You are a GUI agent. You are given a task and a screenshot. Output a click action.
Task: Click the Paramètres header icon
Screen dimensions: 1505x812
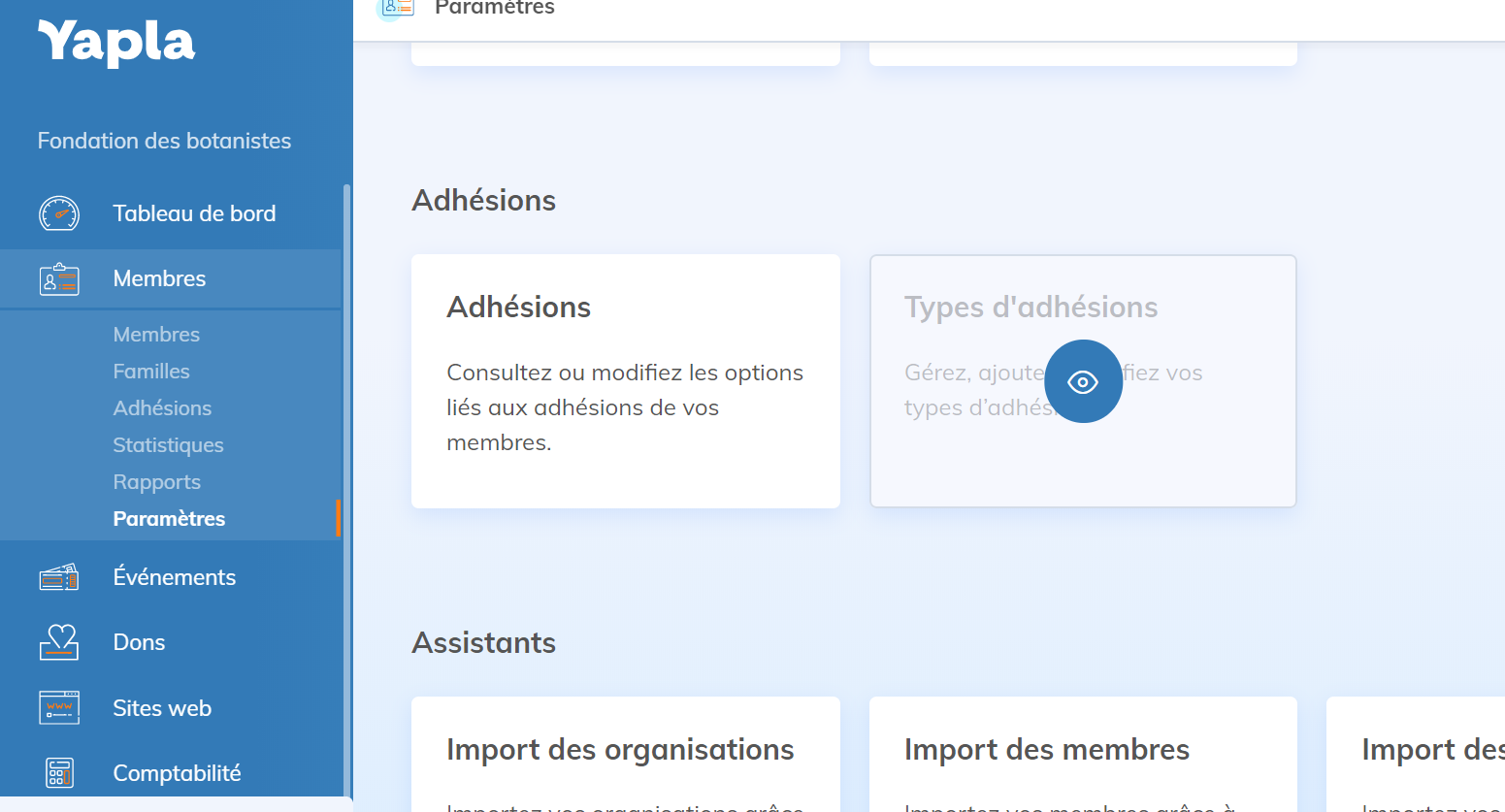[x=397, y=8]
